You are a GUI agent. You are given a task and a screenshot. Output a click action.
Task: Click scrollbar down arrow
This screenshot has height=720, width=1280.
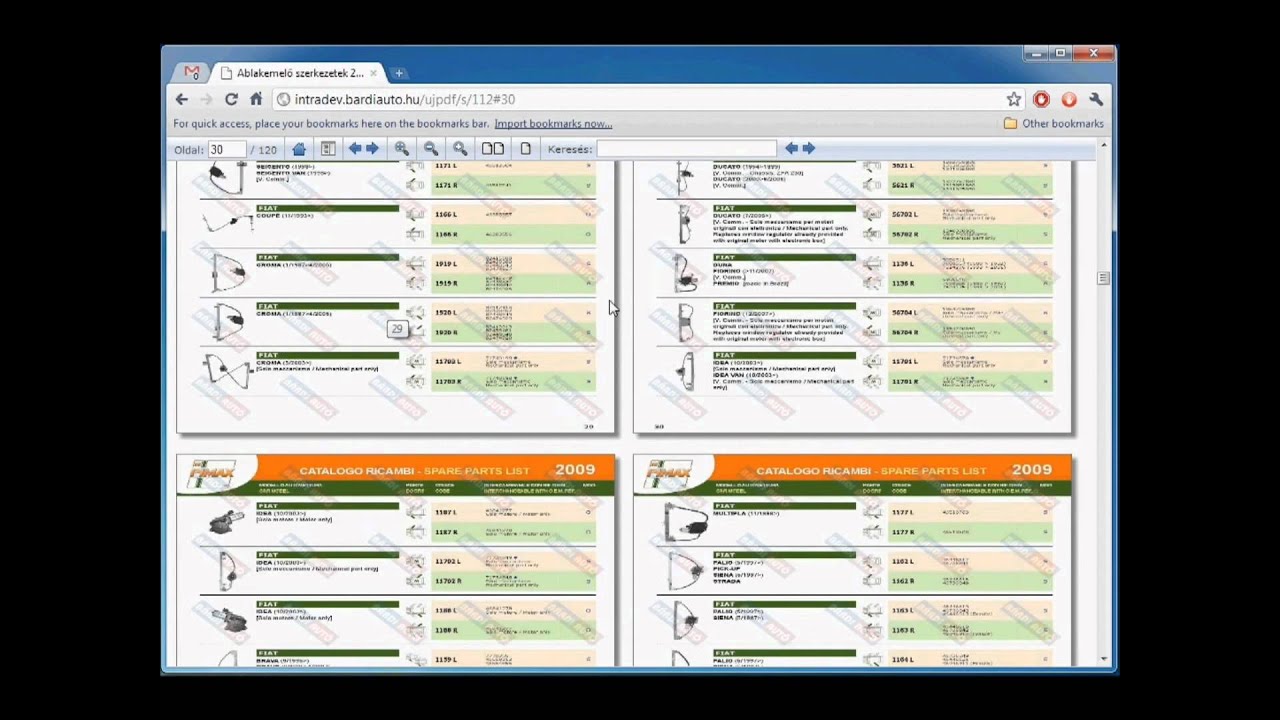point(1103,659)
